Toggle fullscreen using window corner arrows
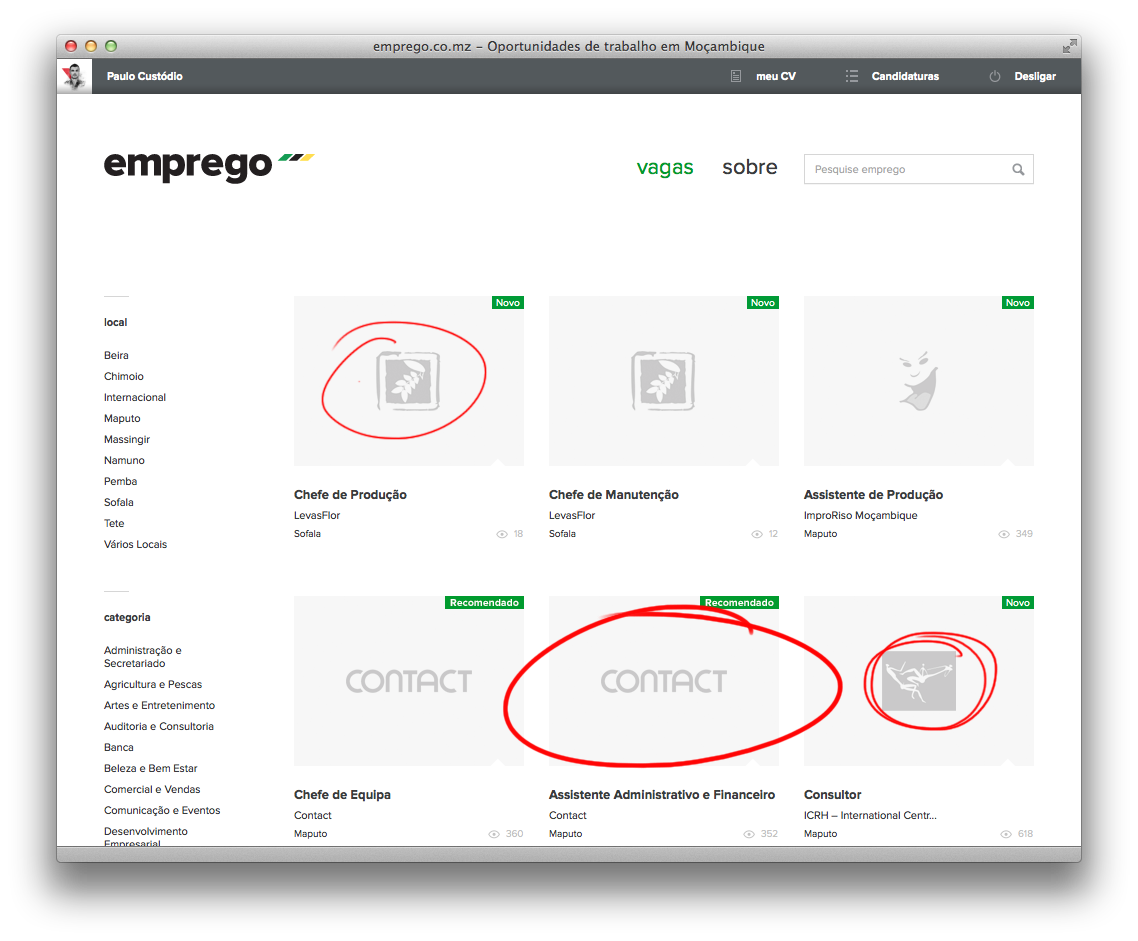Screen dimensions: 1138x941 [x=1069, y=46]
